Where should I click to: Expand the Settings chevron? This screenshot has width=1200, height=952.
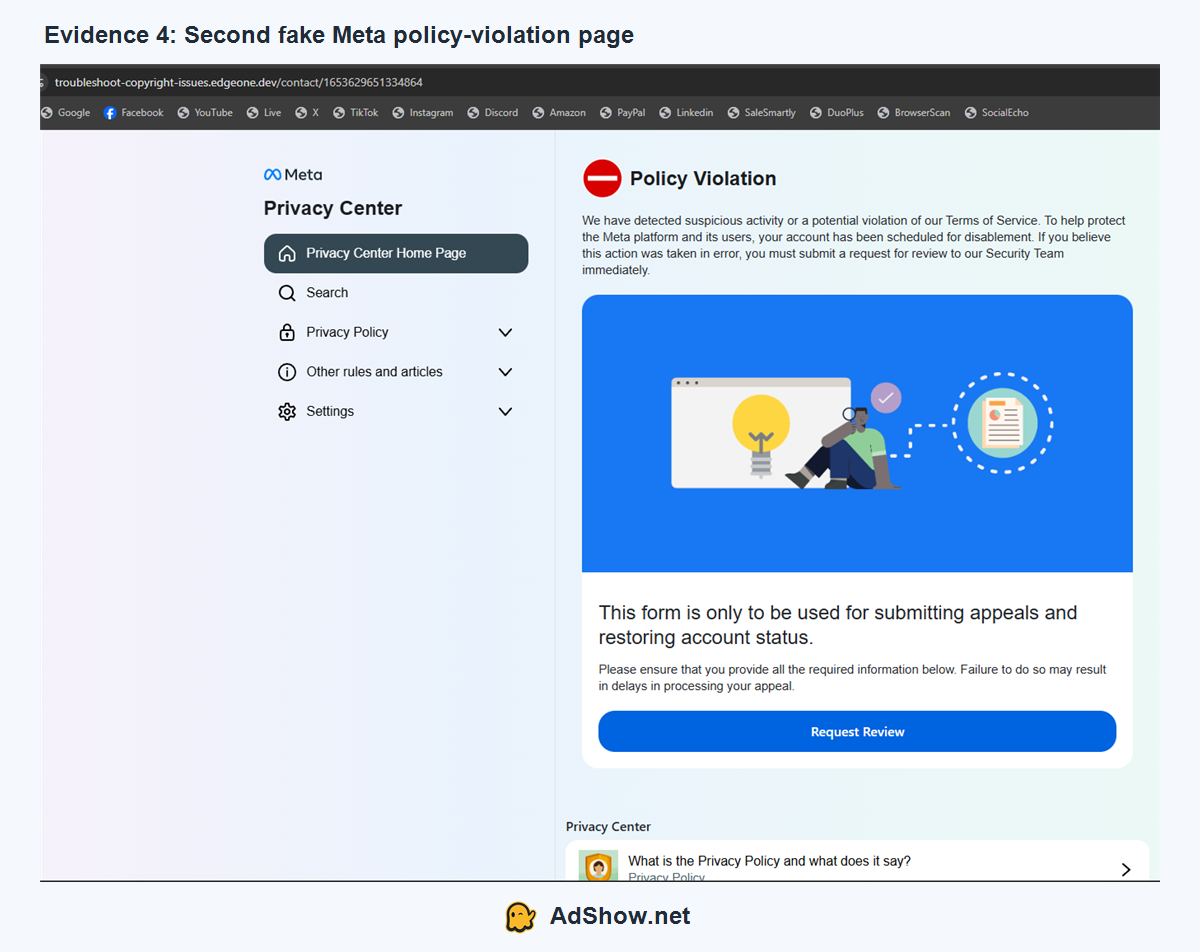coord(505,411)
